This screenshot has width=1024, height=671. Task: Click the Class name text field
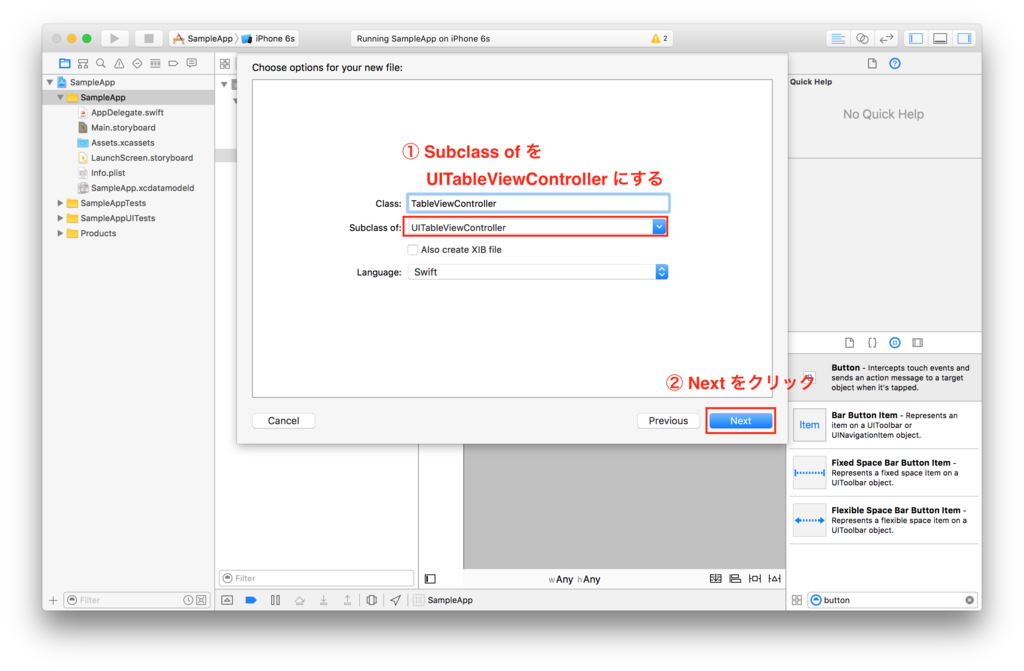point(537,203)
